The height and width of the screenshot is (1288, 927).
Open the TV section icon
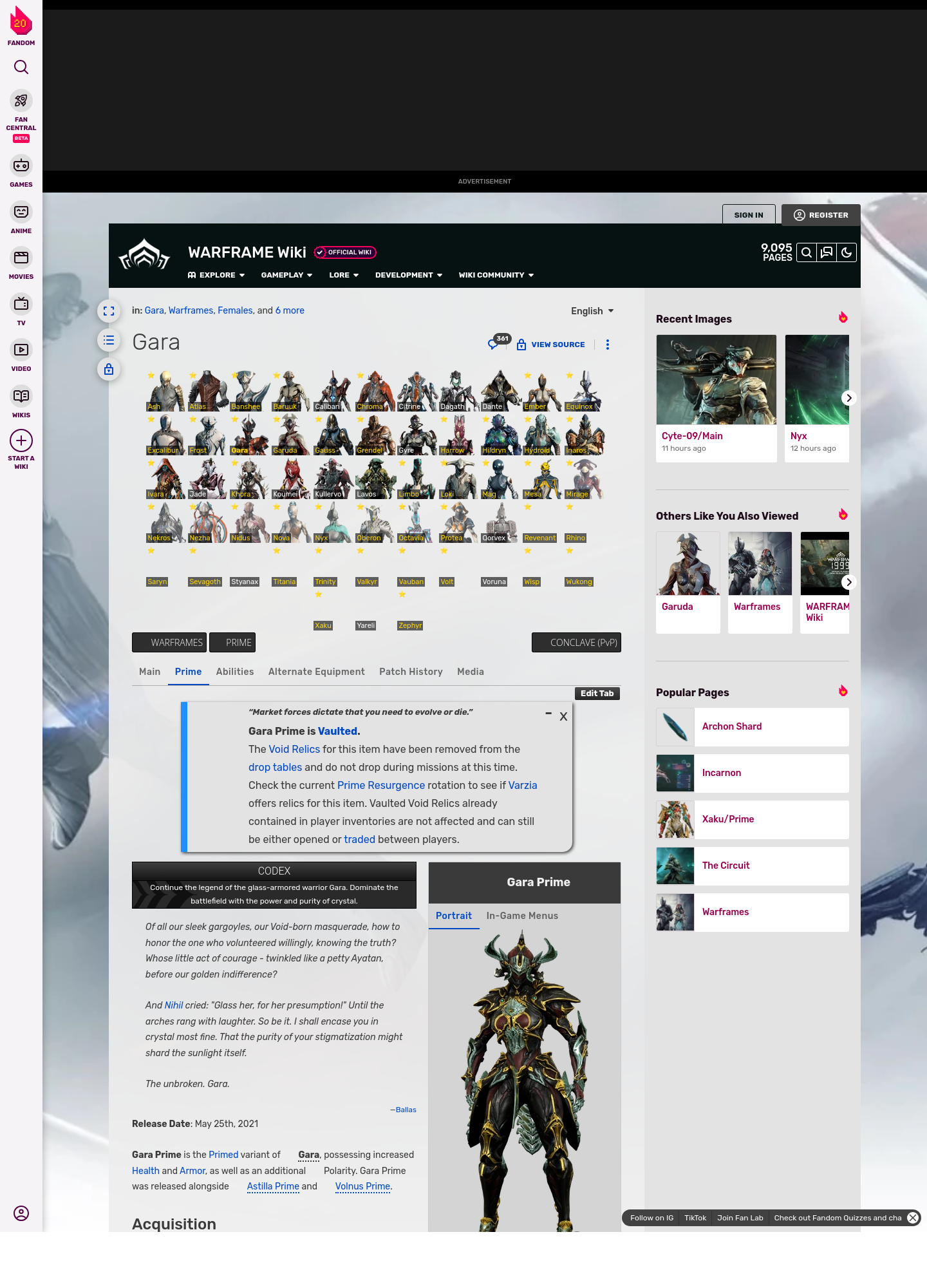21,303
